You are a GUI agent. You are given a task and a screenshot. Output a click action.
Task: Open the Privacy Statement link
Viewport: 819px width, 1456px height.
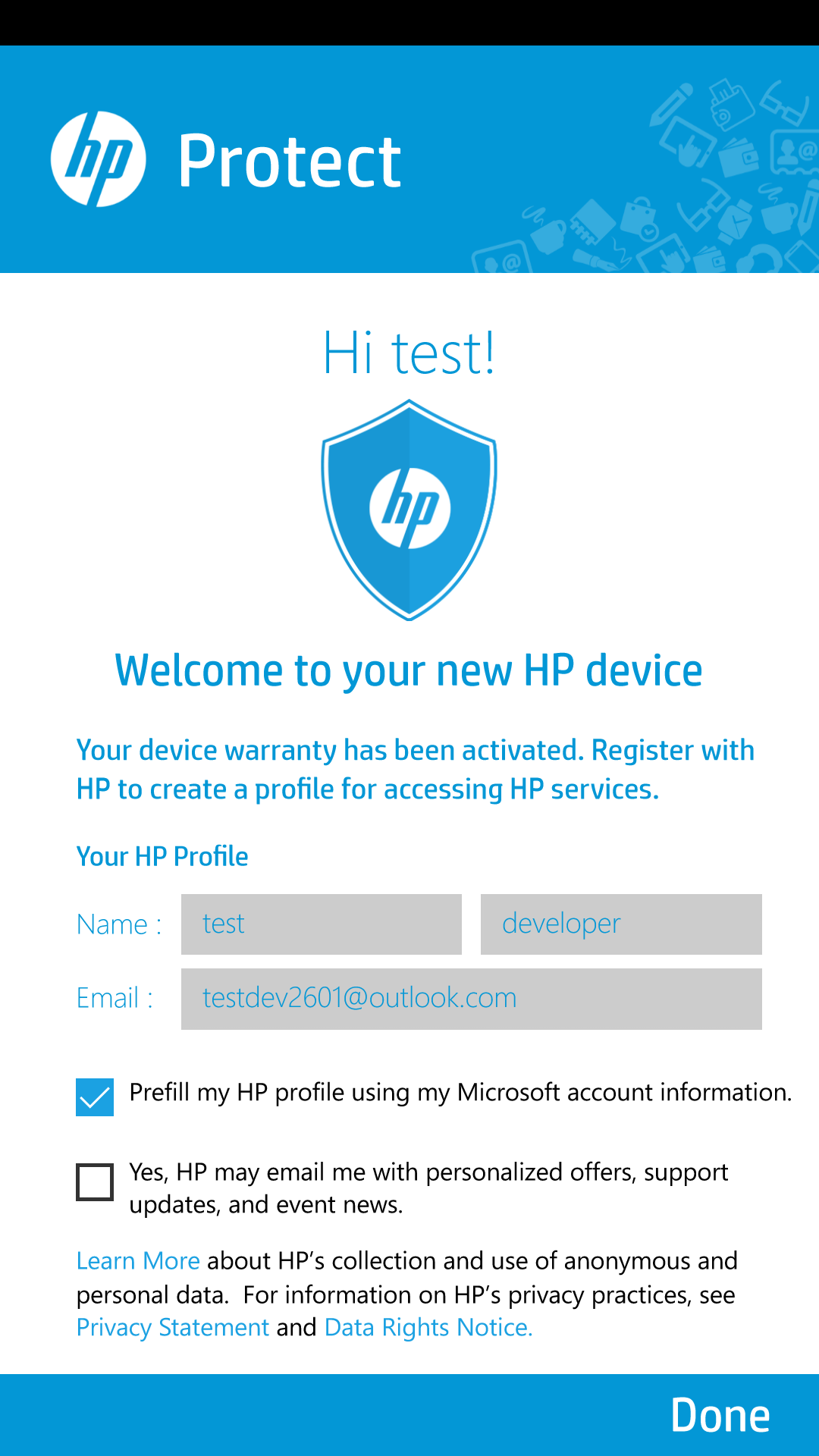pyautogui.click(x=173, y=1328)
